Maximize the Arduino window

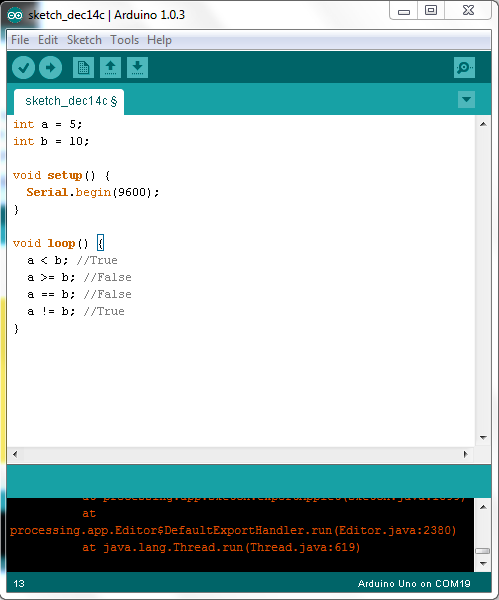point(431,10)
